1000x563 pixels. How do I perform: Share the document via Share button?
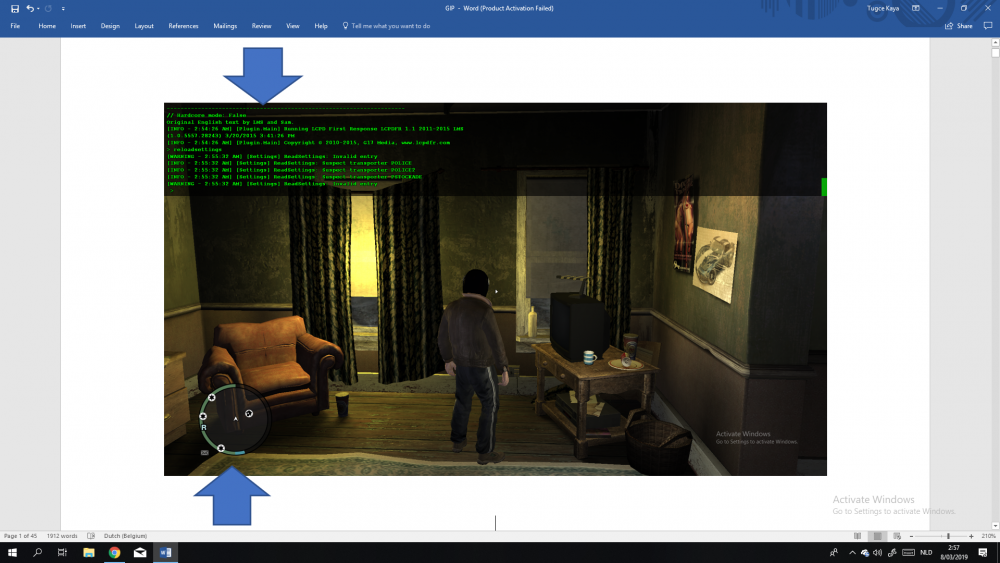point(959,26)
